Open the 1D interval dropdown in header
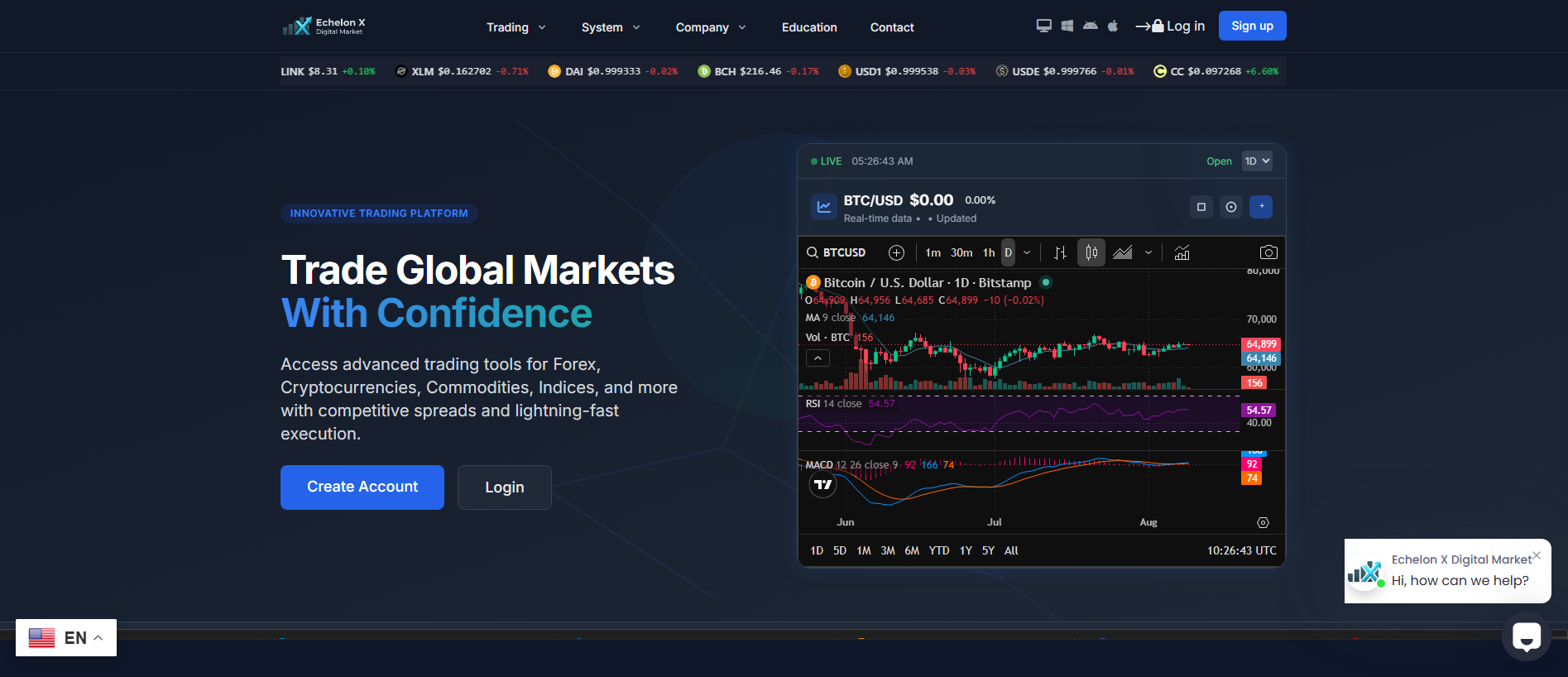The image size is (1568, 677). pyautogui.click(x=1257, y=161)
